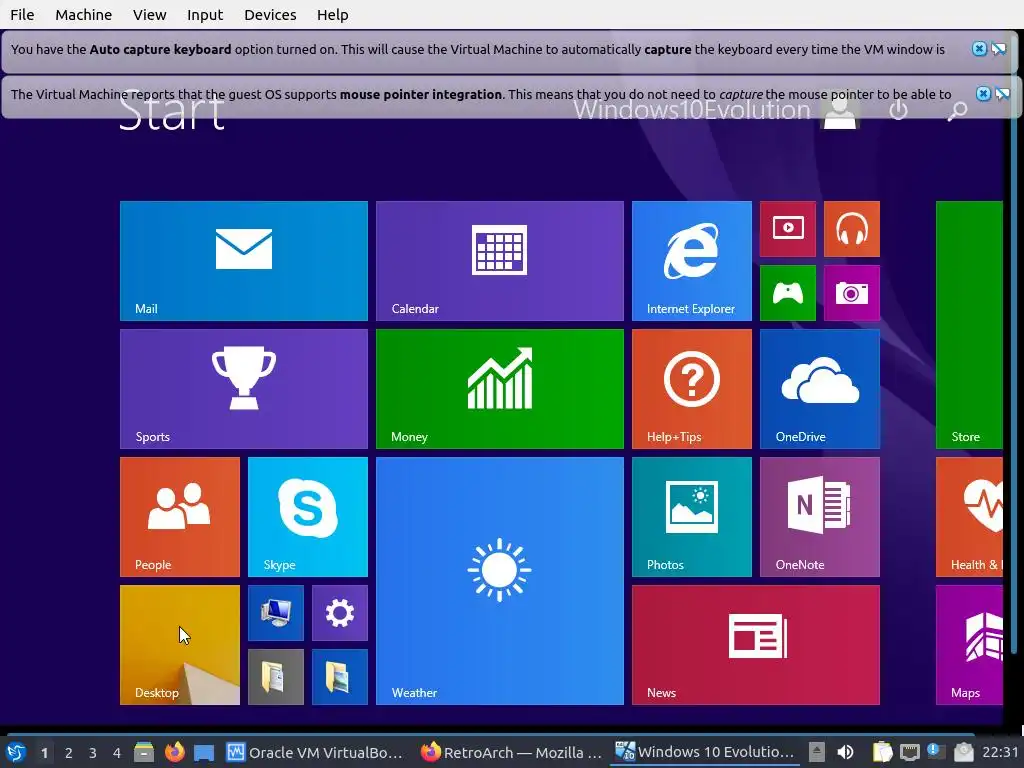Open the OneNote tile
Image resolution: width=1024 pixels, height=768 pixels.
(820, 517)
